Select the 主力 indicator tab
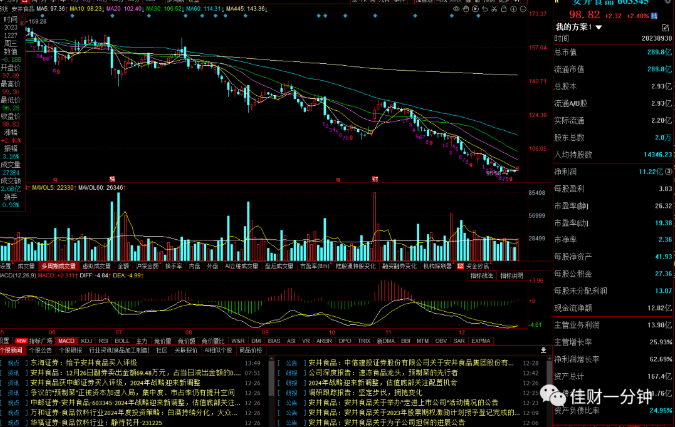Image resolution: width=676 pixels, height=427 pixels. (x=142, y=341)
